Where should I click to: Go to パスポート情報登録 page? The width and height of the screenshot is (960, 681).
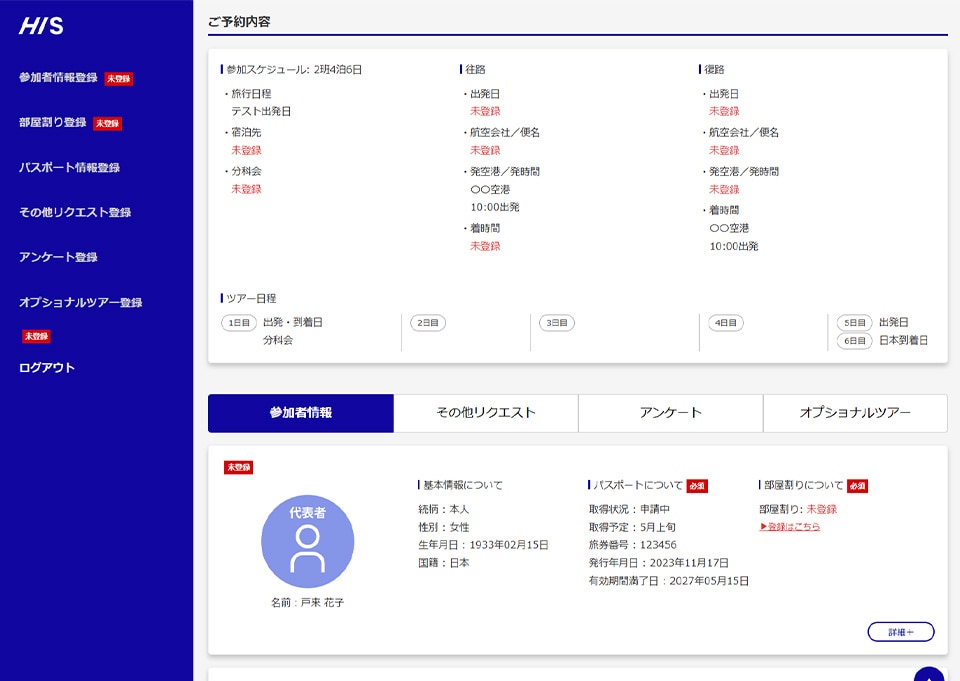click(x=69, y=168)
